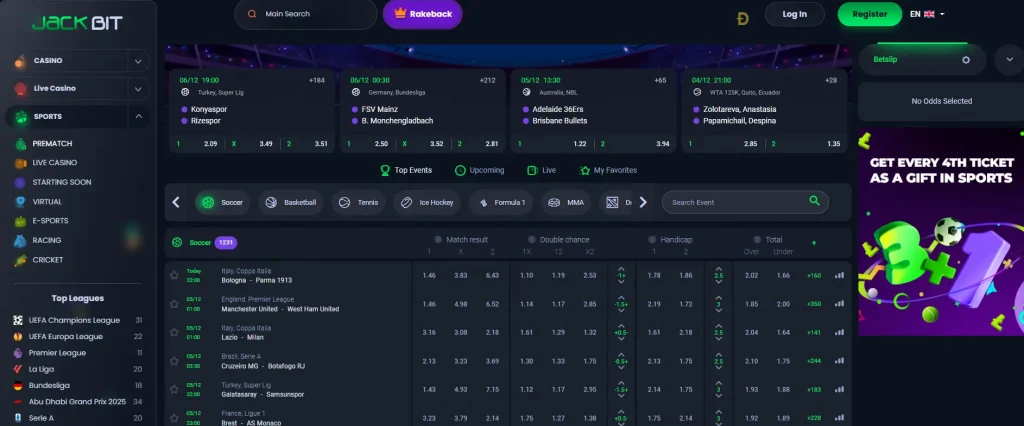The image size is (1024, 426).
Task: Choose the MMA sport filter
Action: coord(566,203)
